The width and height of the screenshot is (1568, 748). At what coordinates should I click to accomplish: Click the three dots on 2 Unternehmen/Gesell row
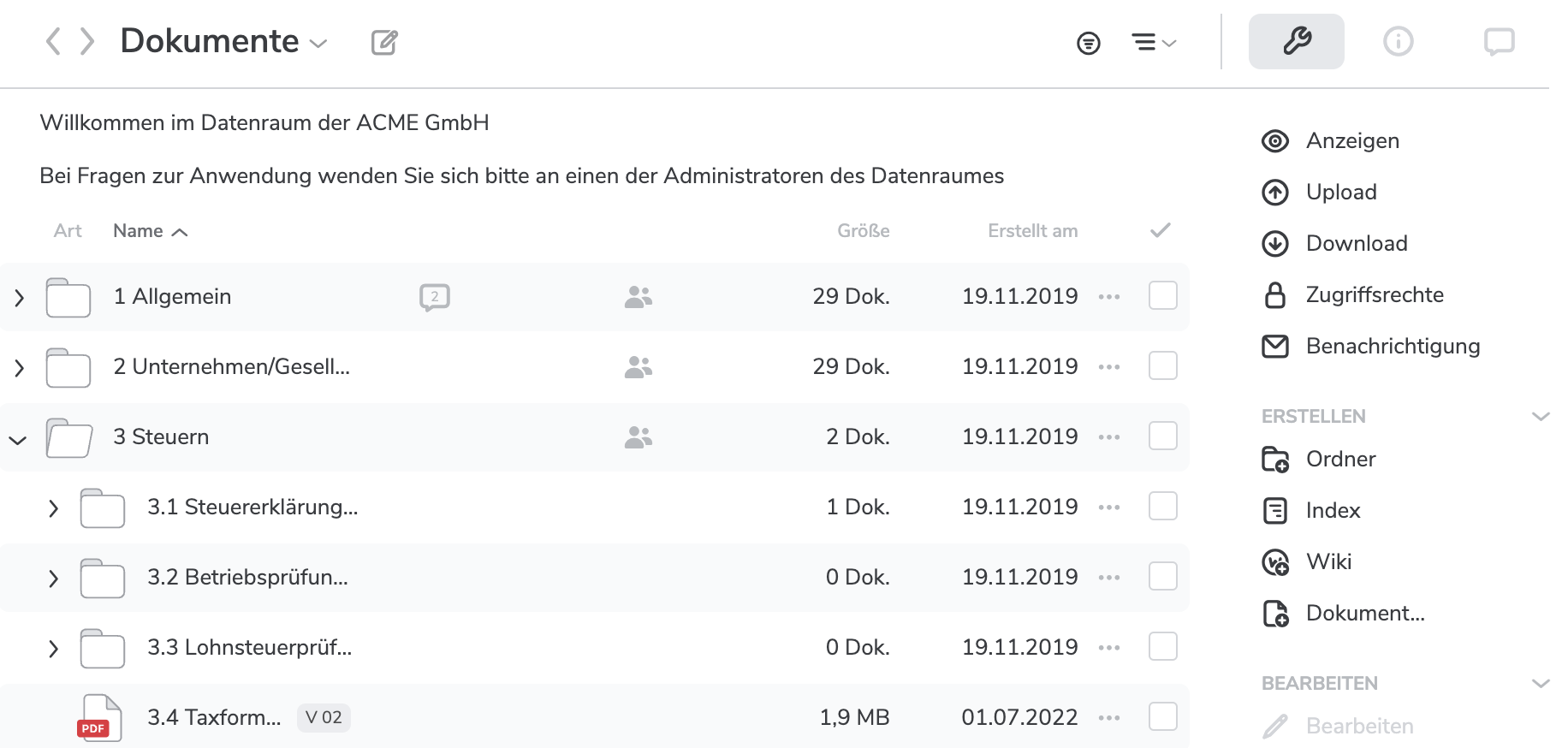point(1109,367)
